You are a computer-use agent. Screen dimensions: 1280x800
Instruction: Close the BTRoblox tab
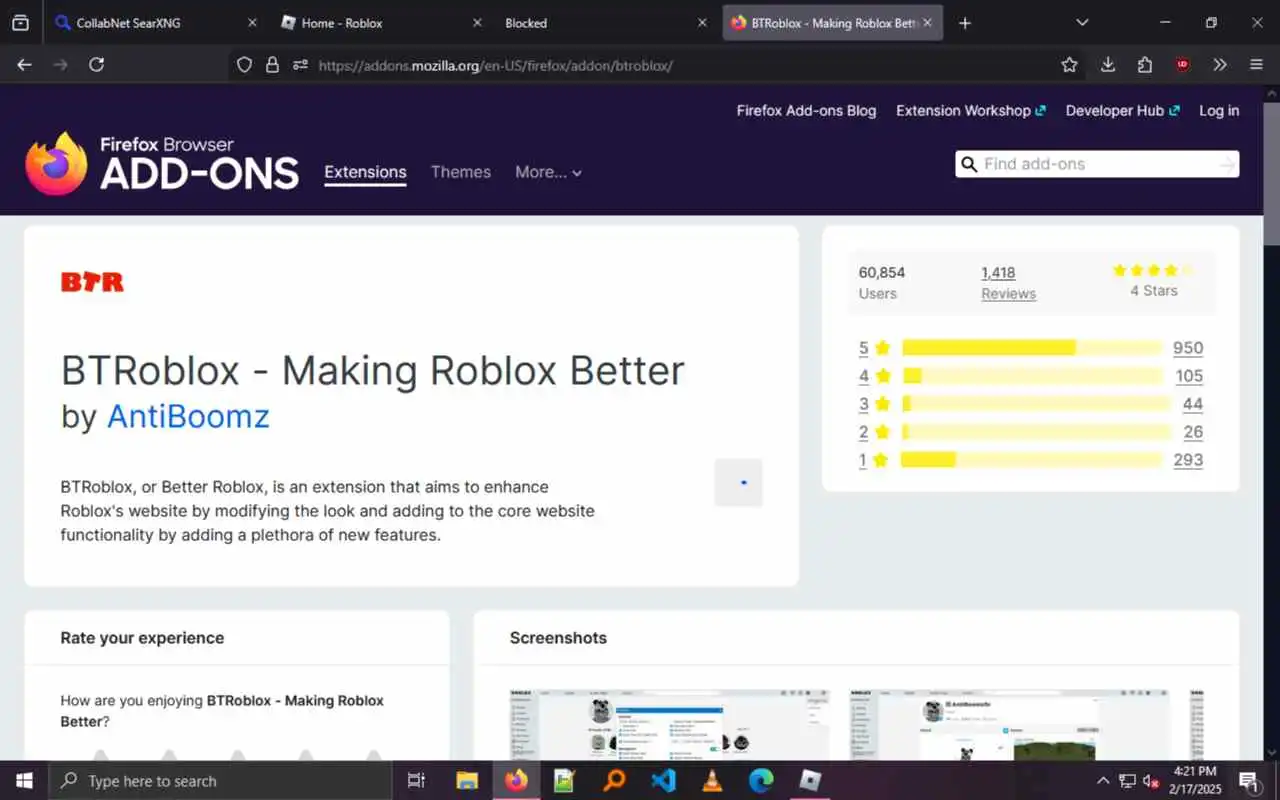tap(928, 23)
